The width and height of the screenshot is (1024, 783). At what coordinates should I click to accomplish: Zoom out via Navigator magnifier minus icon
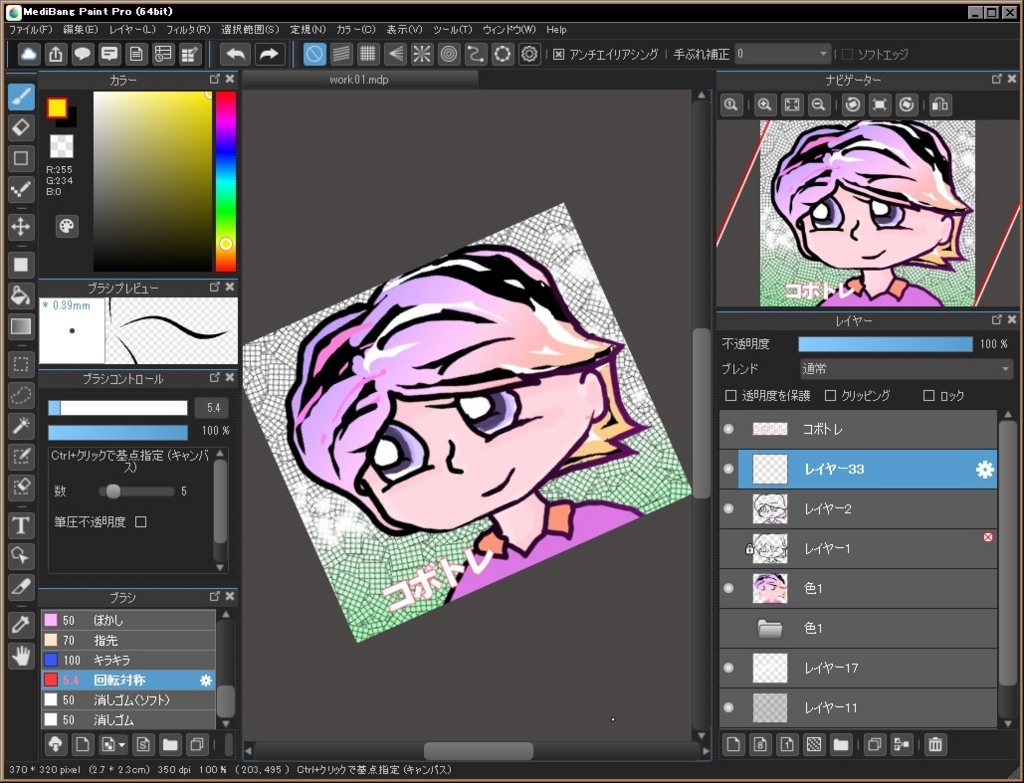click(818, 104)
